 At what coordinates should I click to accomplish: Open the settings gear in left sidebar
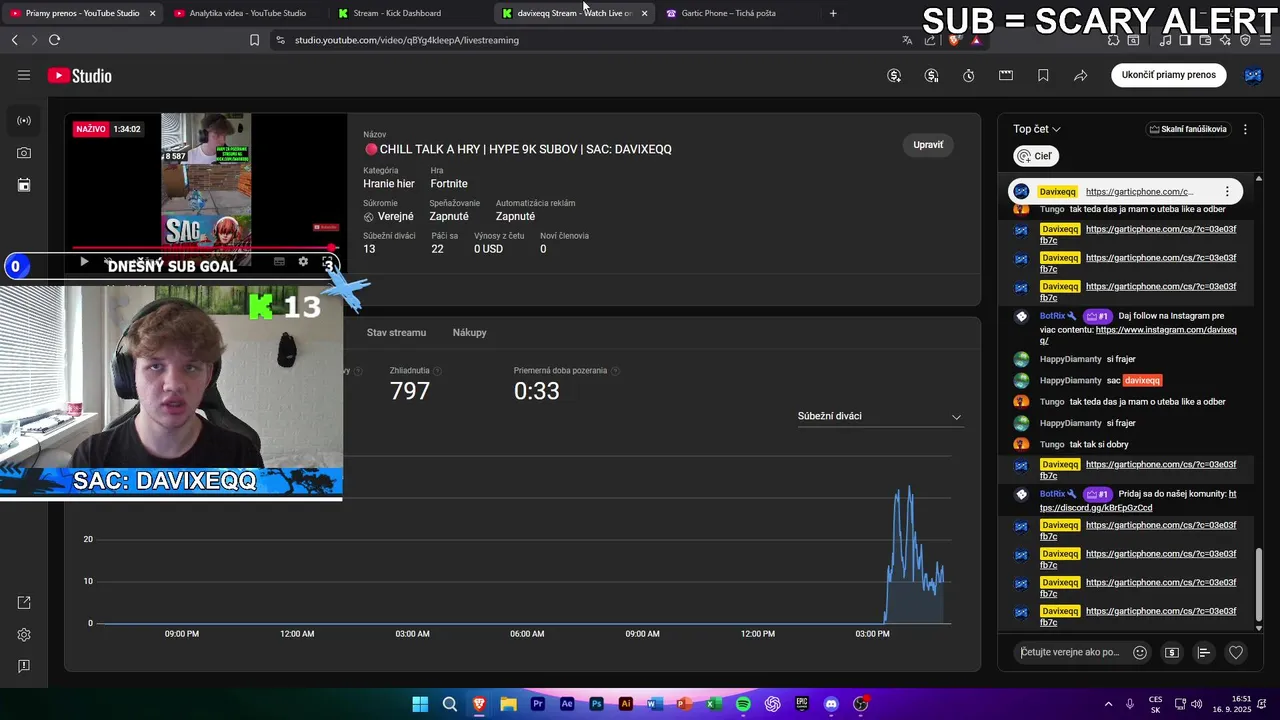24,635
